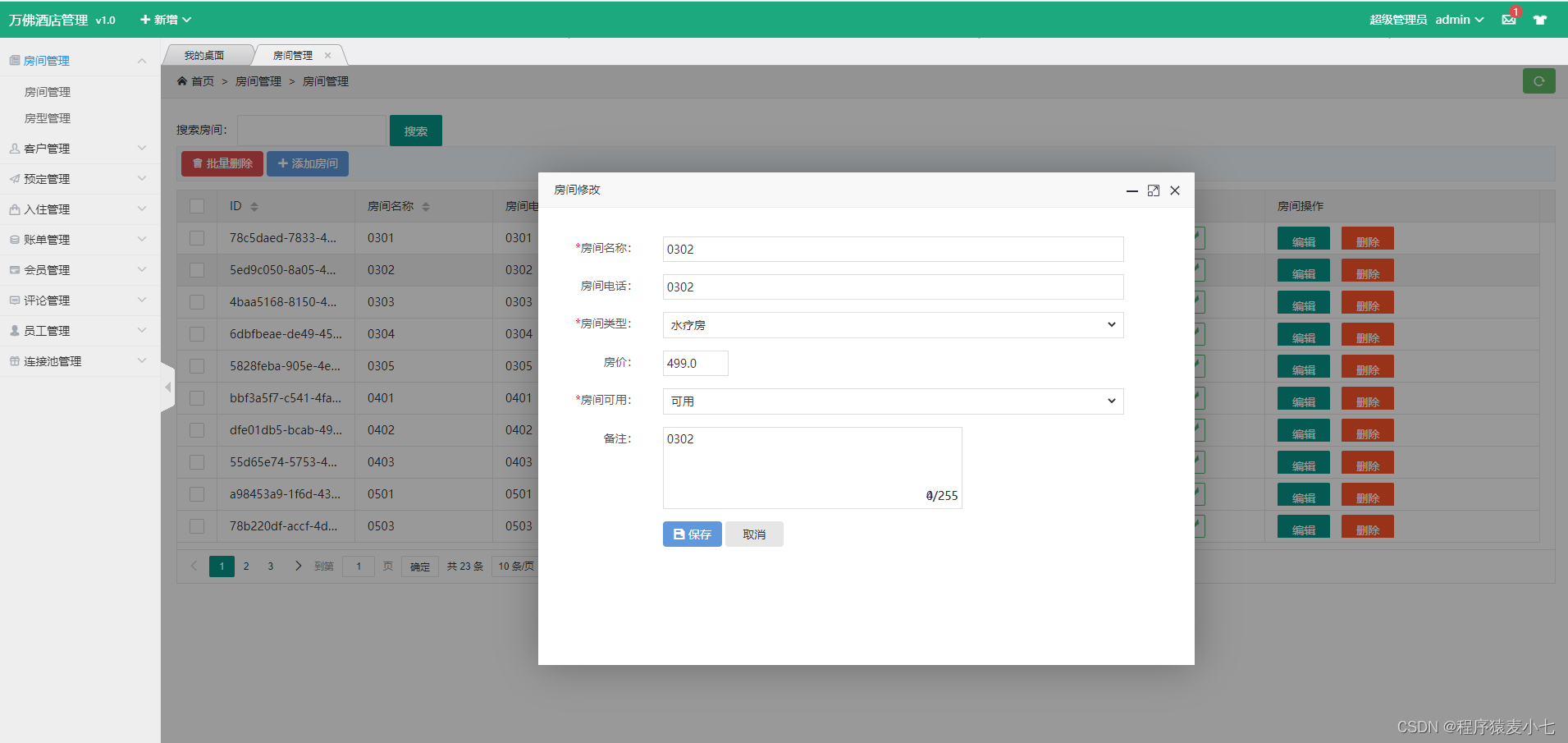
Task: Click the 取消 cancel button
Action: point(754,534)
